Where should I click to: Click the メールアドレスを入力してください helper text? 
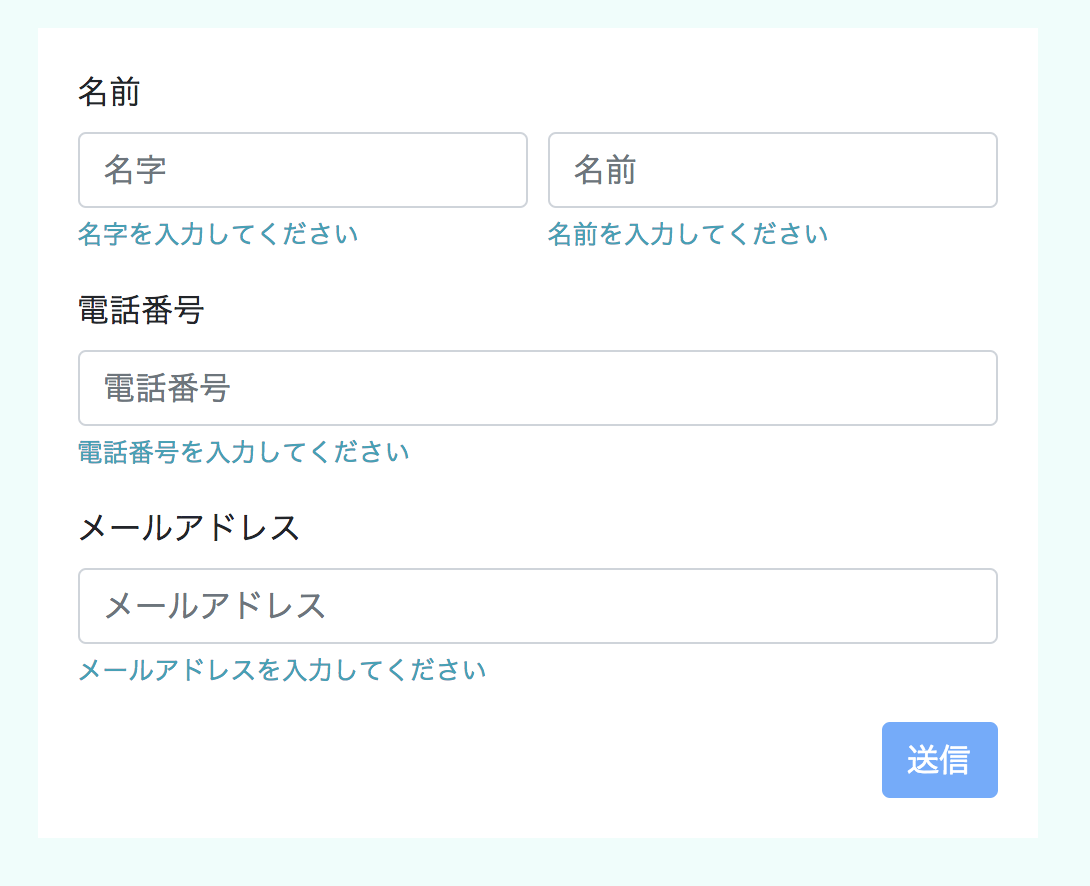point(281,670)
